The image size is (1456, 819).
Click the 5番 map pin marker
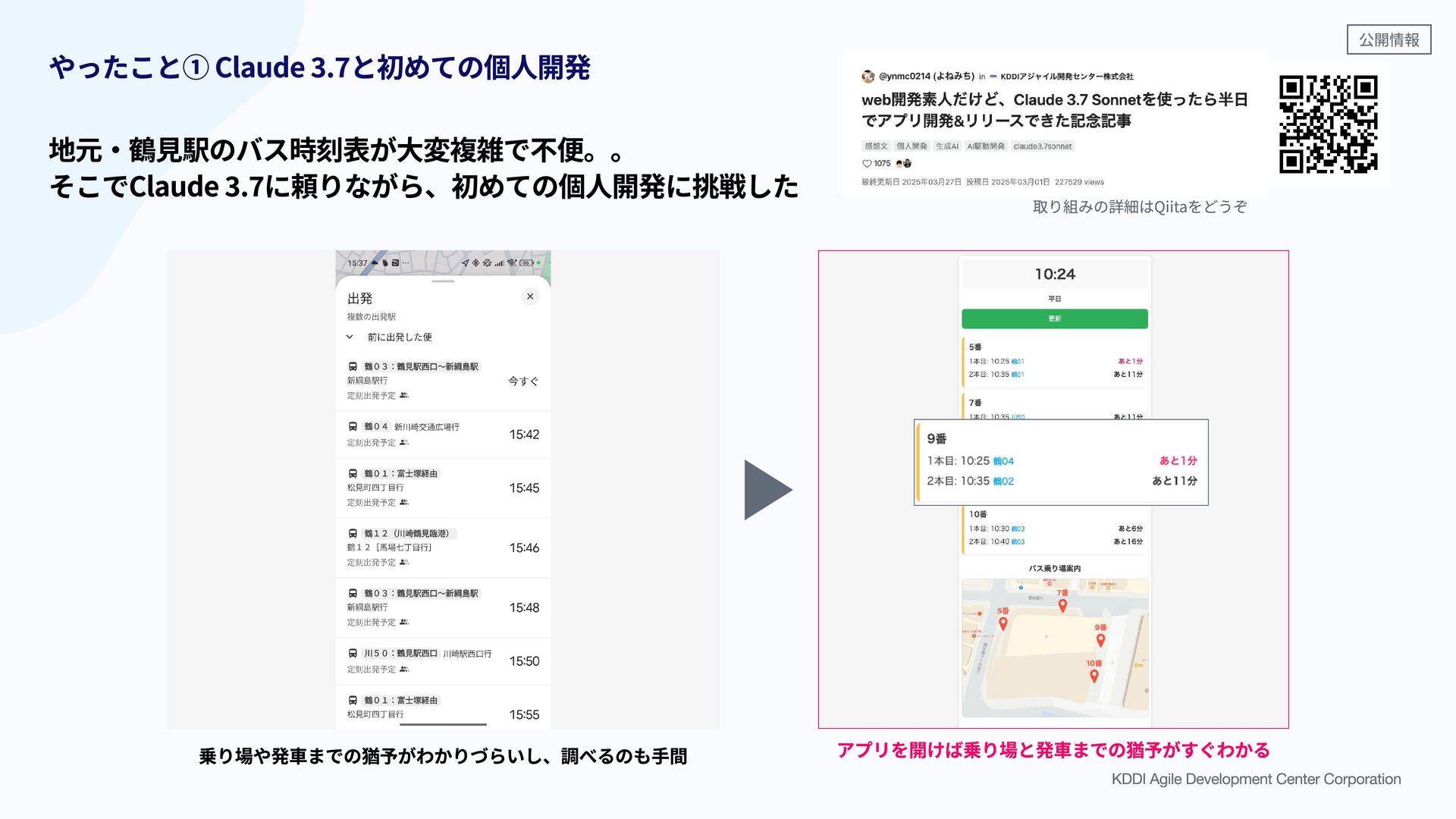click(x=1003, y=623)
